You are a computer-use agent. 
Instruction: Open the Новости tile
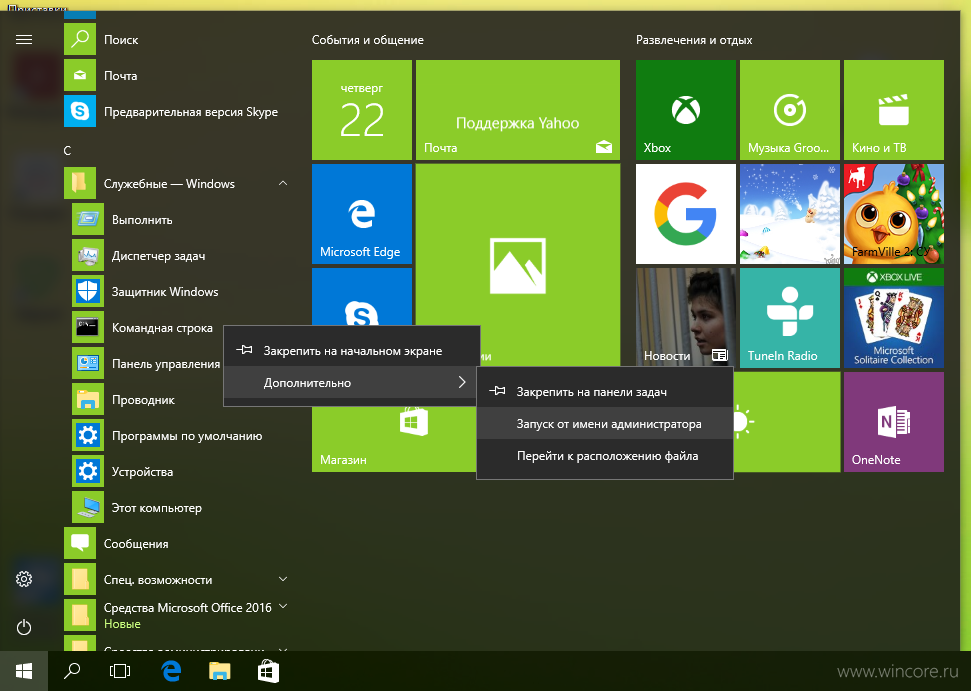686,318
